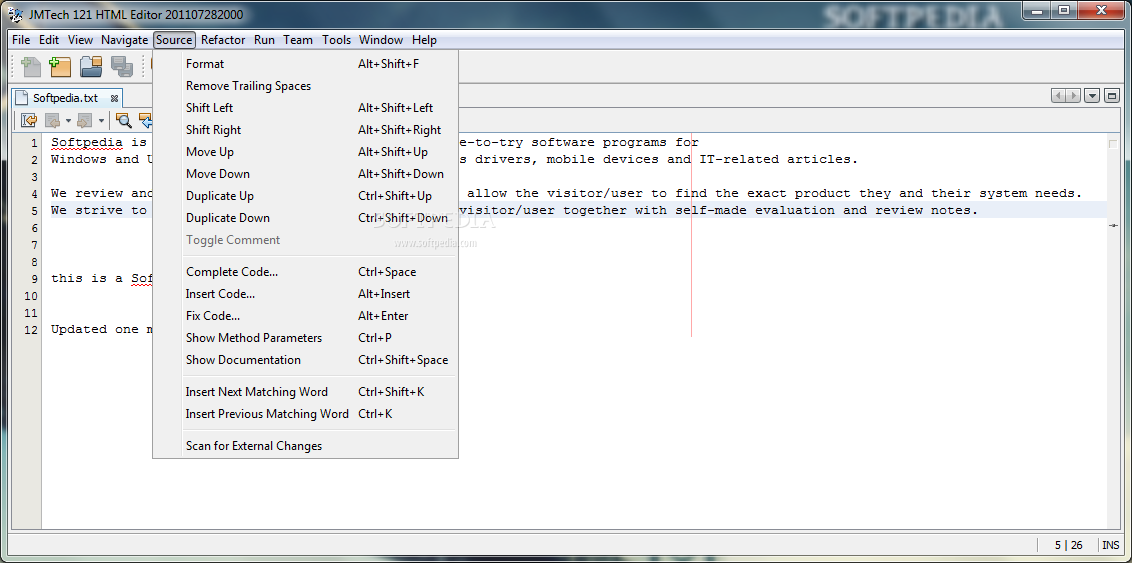Select Remove Trailing Spaces
Viewport: 1132px width, 563px height.
(305, 86)
